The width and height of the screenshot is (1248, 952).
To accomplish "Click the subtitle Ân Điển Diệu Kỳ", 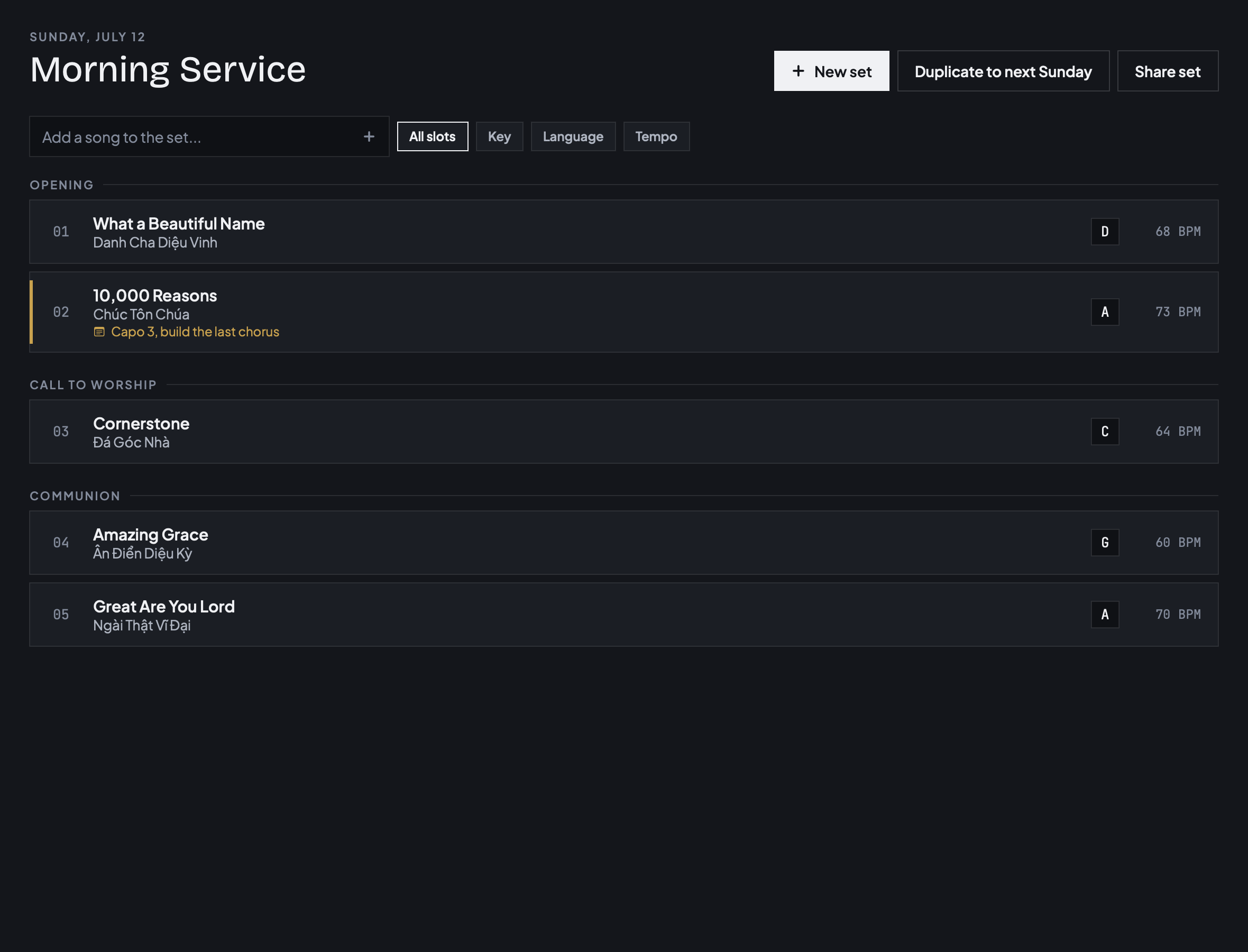I will click(x=142, y=554).
